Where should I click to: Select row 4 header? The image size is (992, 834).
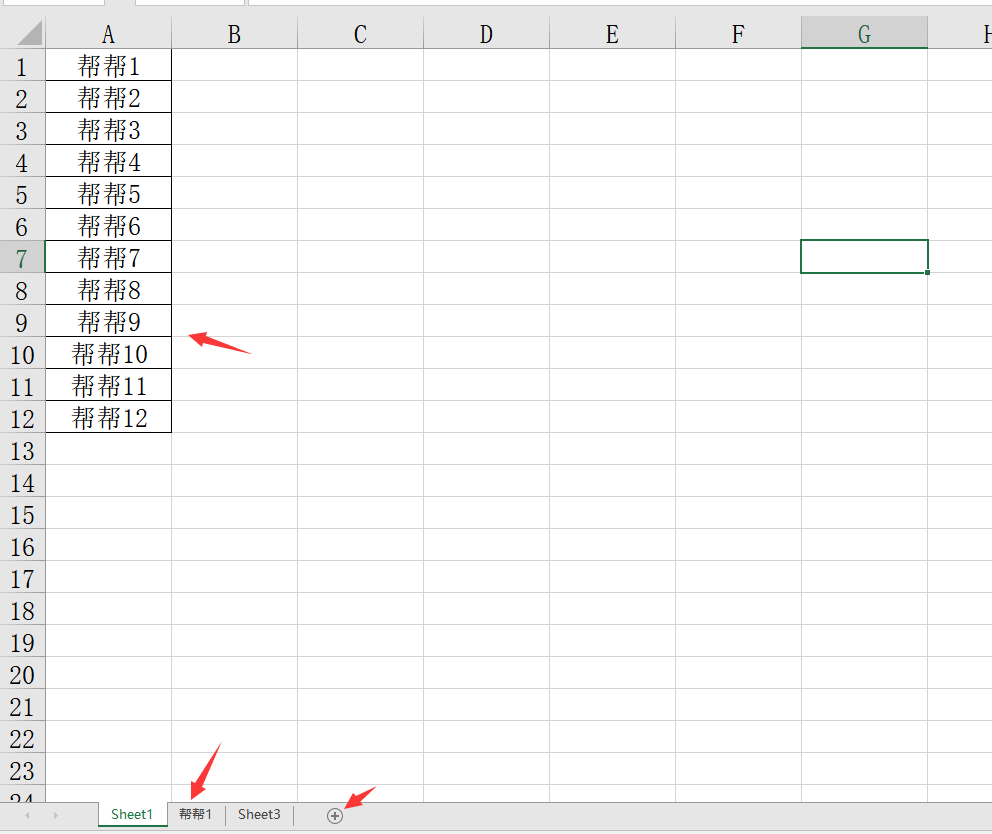22,162
